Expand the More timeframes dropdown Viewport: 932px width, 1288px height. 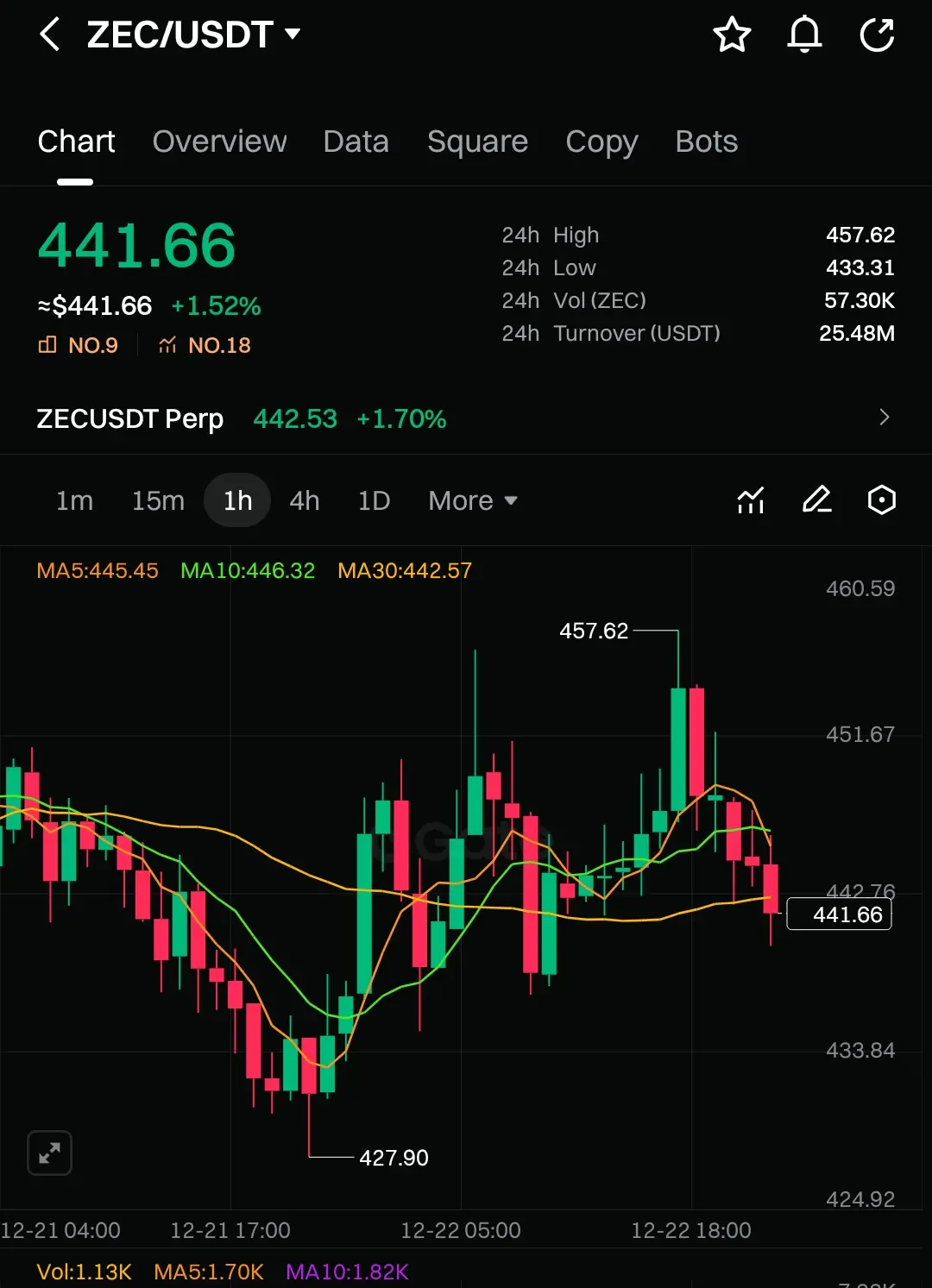pos(473,500)
